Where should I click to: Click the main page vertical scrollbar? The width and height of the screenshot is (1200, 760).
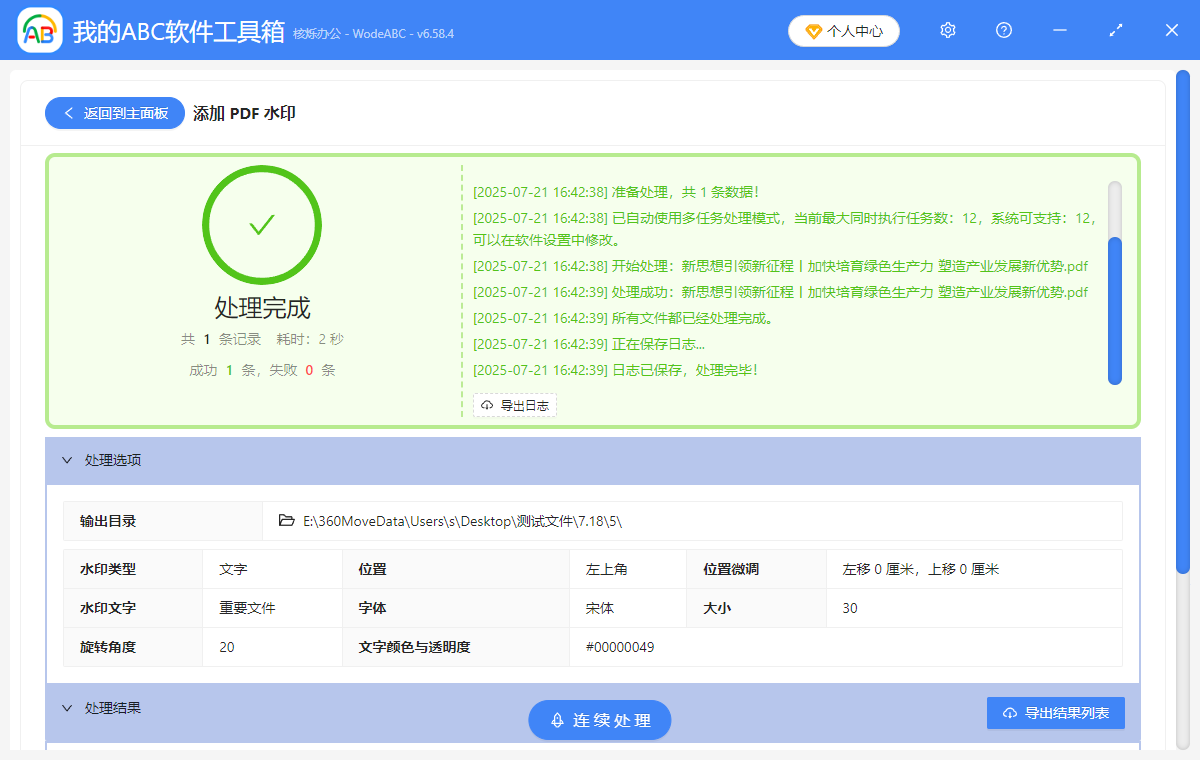pyautogui.click(x=1183, y=320)
